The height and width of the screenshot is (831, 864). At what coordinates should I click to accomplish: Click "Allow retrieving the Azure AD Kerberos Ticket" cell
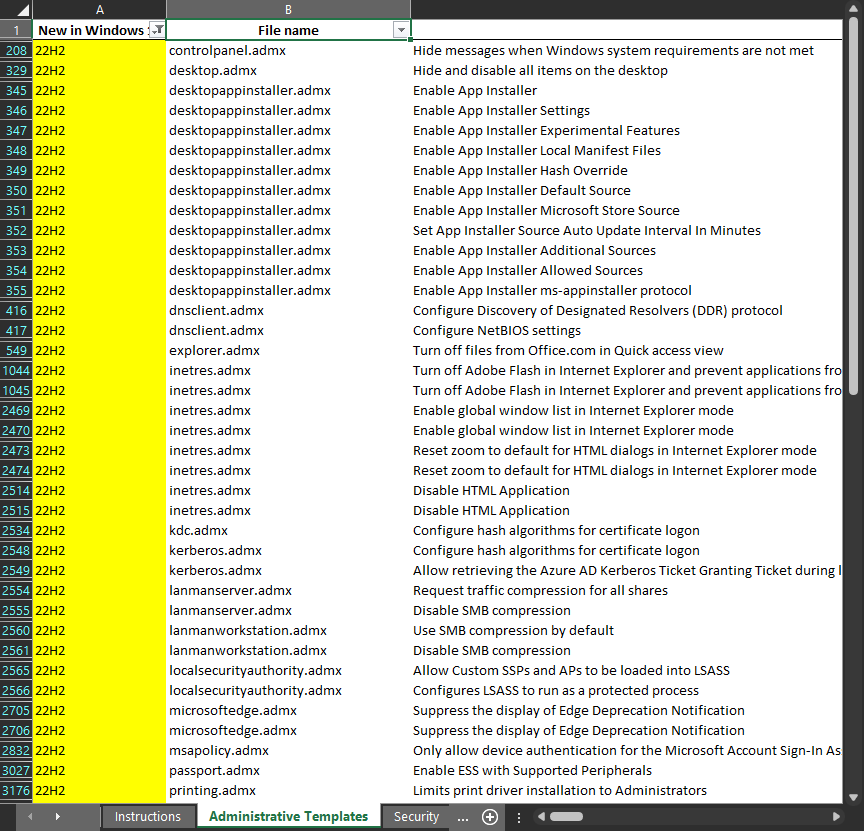(627, 570)
